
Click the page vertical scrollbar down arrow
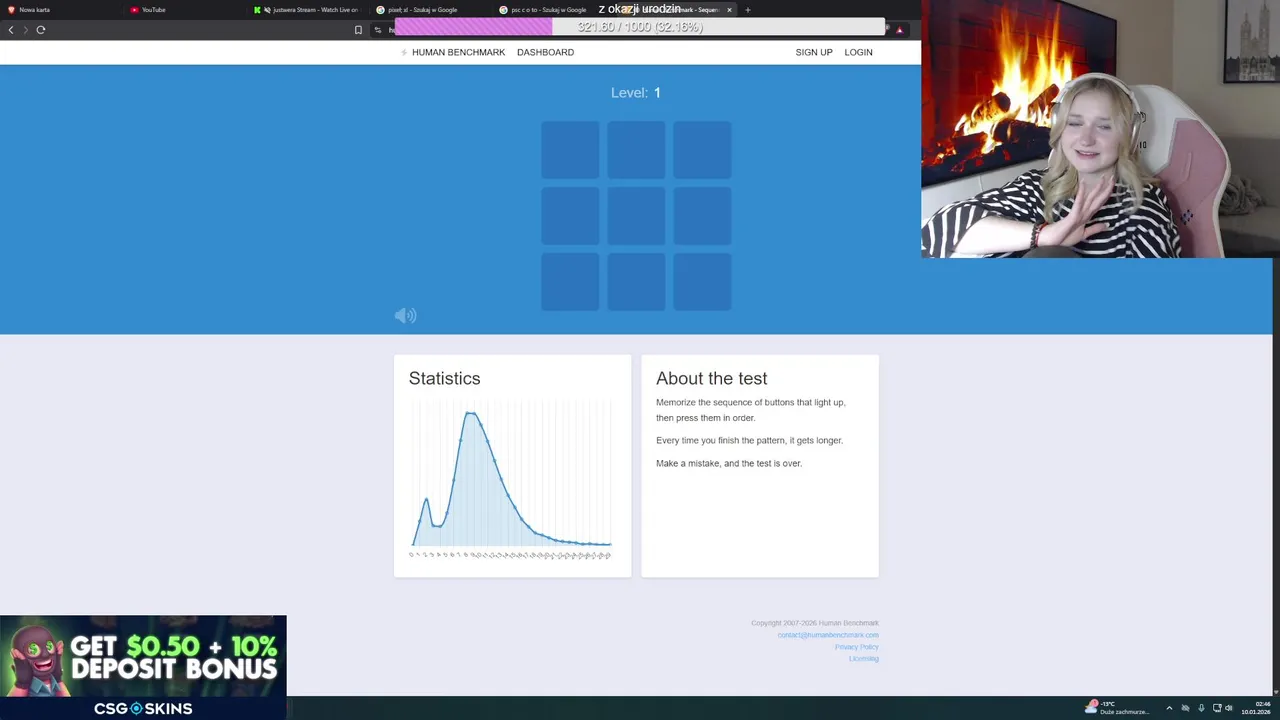pos(1274,691)
